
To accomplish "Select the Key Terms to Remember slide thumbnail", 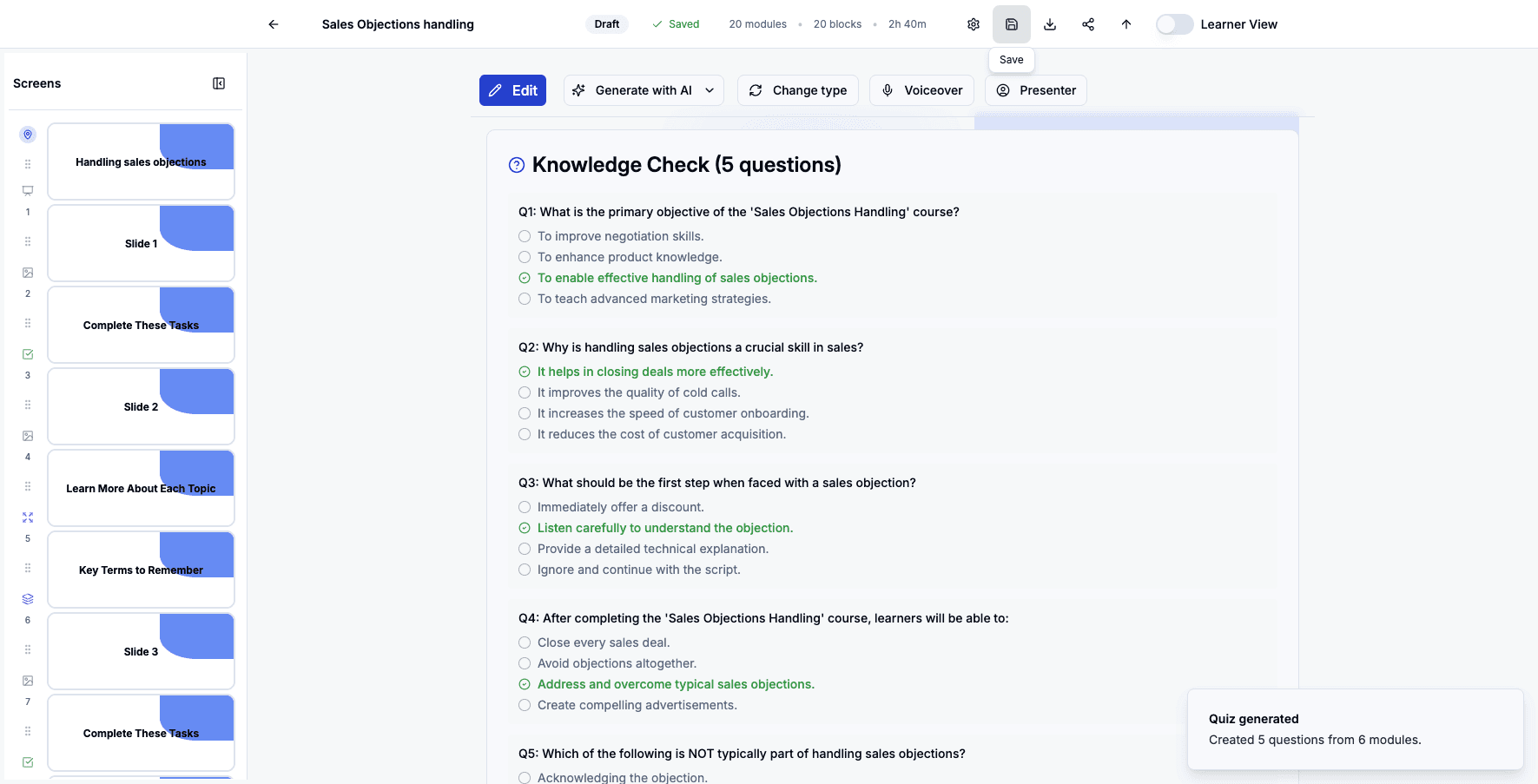I will tap(141, 570).
